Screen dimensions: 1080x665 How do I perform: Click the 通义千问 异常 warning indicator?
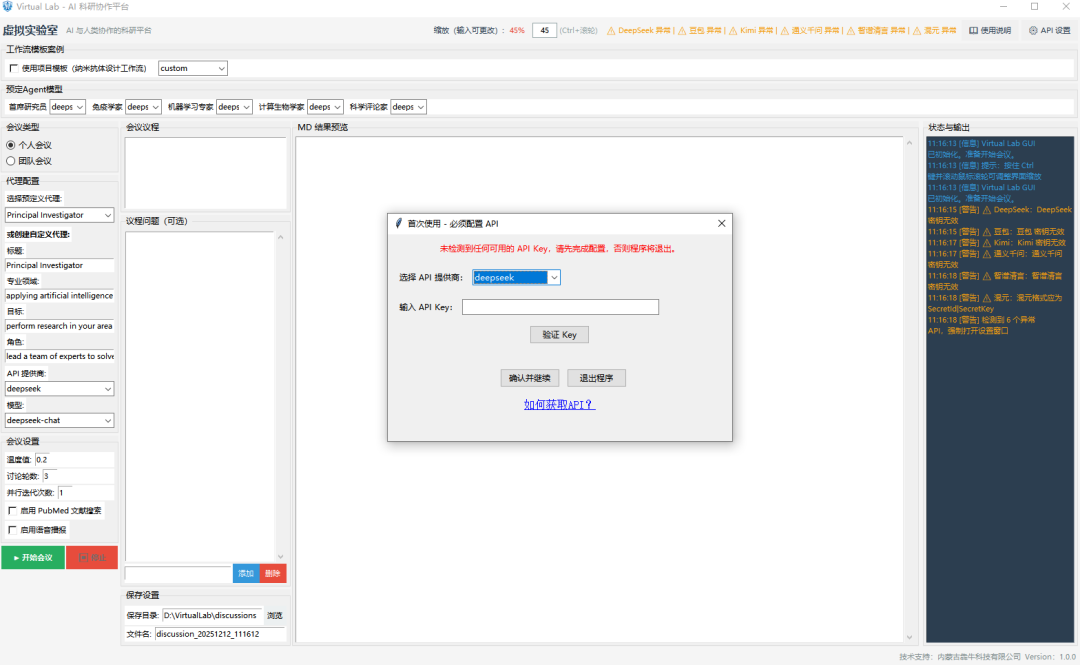pyautogui.click(x=810, y=30)
